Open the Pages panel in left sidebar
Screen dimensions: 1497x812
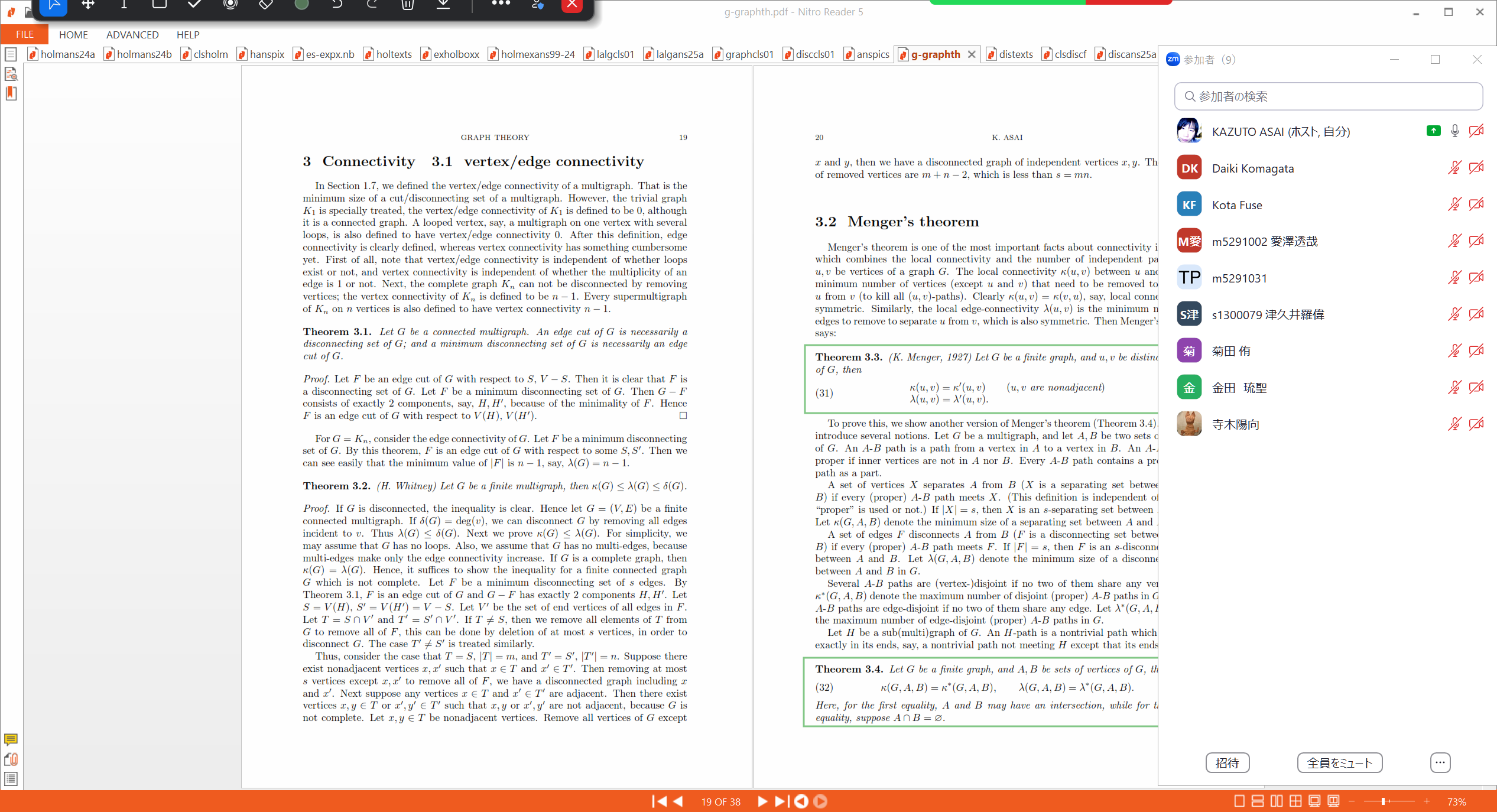11,55
